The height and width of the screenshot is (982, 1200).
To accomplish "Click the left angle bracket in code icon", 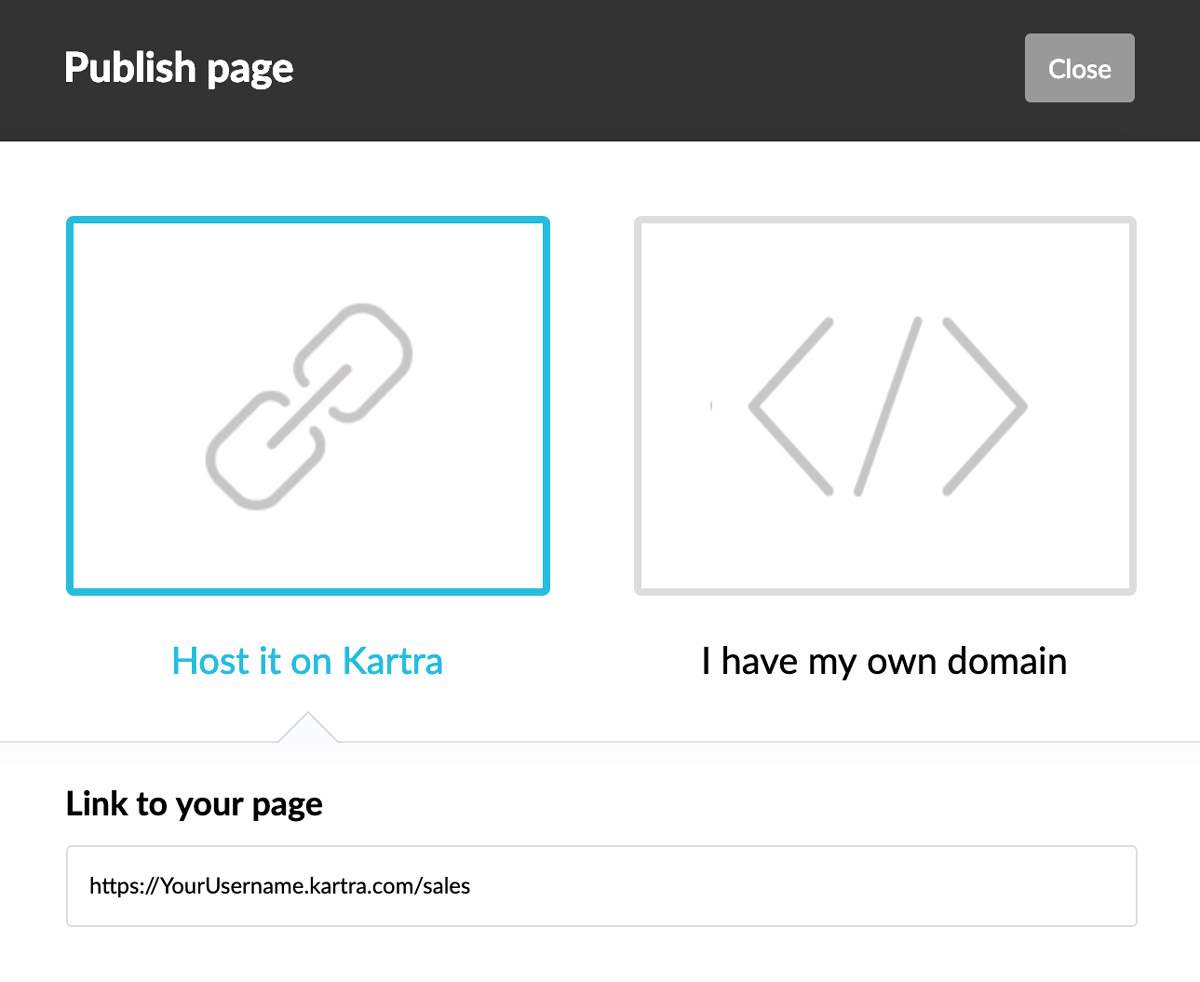I will [x=790, y=405].
